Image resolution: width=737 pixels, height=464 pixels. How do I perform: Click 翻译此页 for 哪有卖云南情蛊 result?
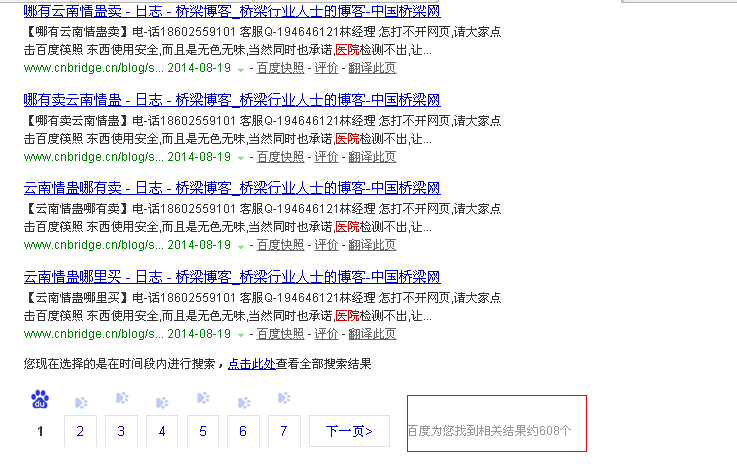(x=372, y=157)
